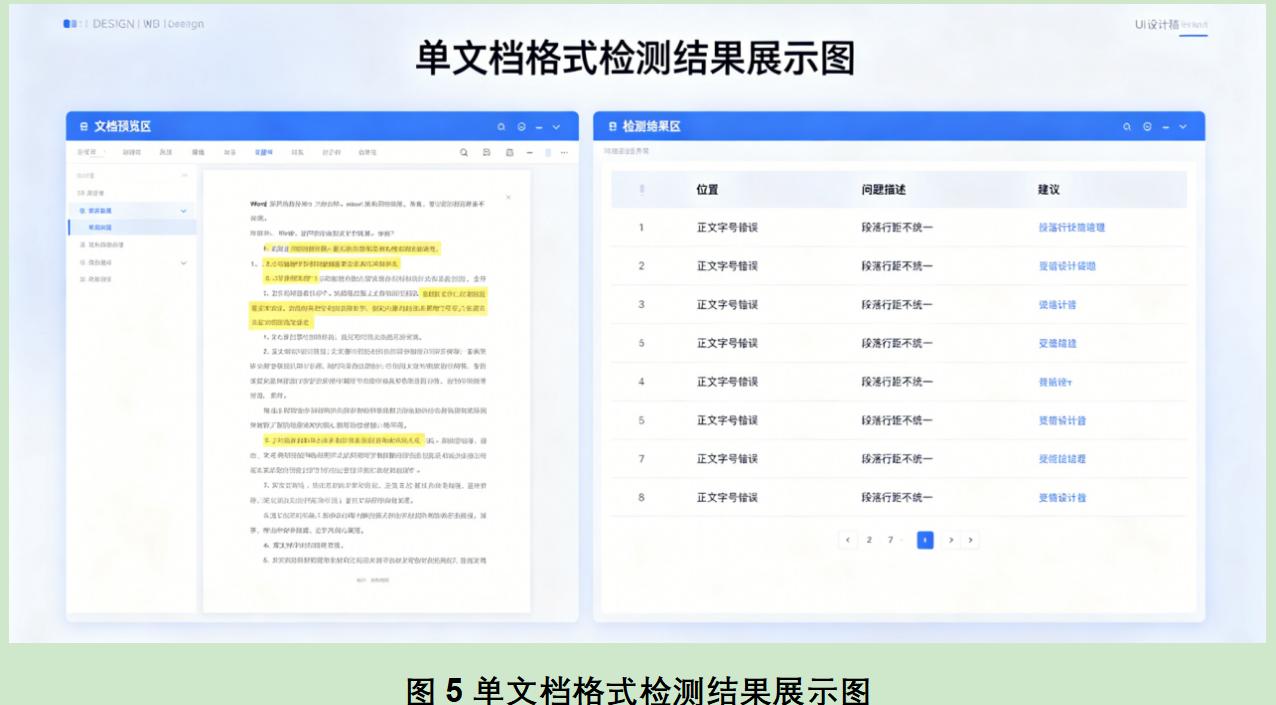
Task: Click the document icon beside 文档预览区 title
Action: (83, 127)
